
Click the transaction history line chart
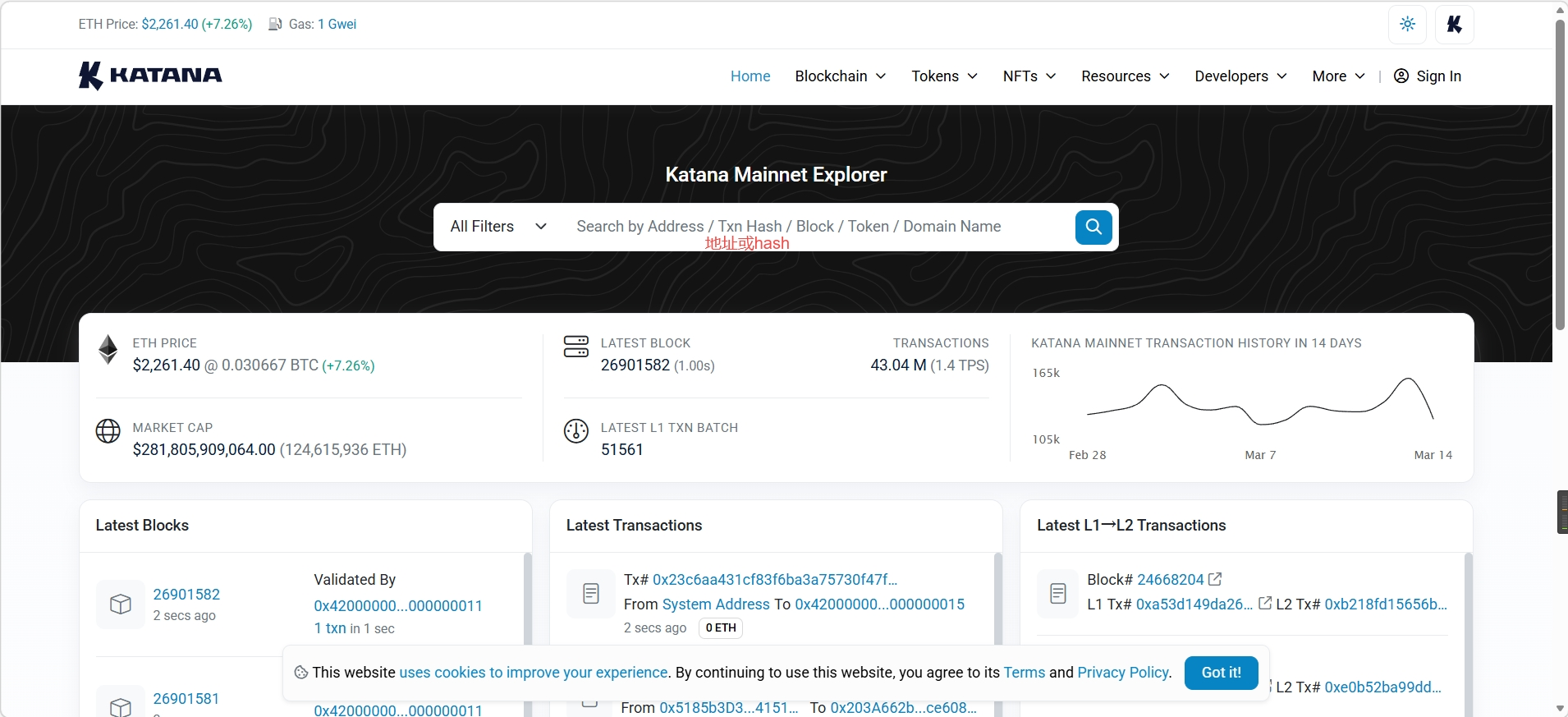[1260, 401]
